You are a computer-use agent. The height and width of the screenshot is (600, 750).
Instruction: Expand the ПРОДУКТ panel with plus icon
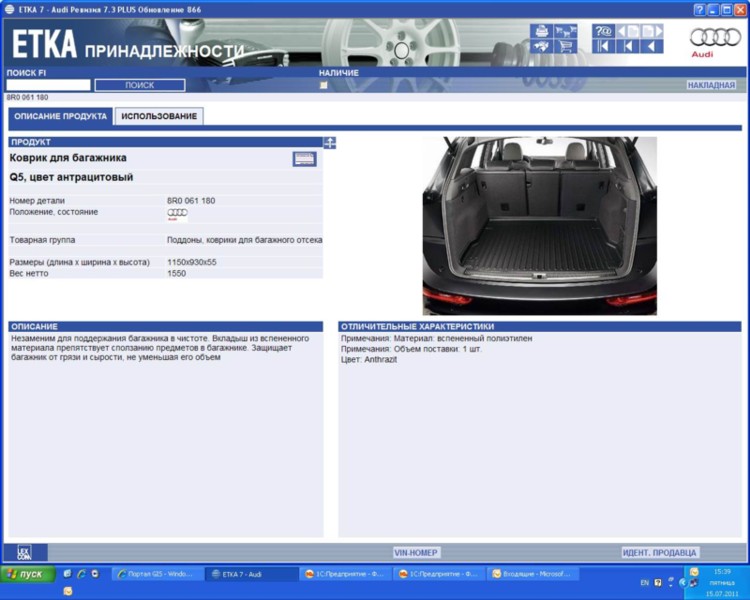point(330,143)
